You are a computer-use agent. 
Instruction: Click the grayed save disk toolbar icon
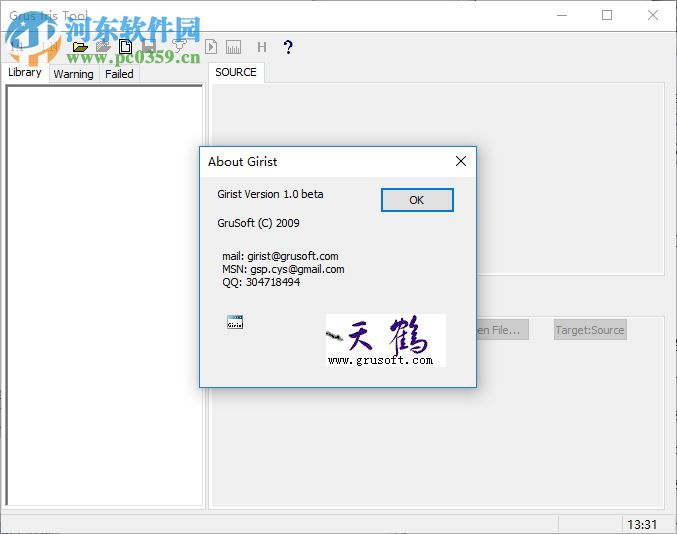click(x=149, y=47)
